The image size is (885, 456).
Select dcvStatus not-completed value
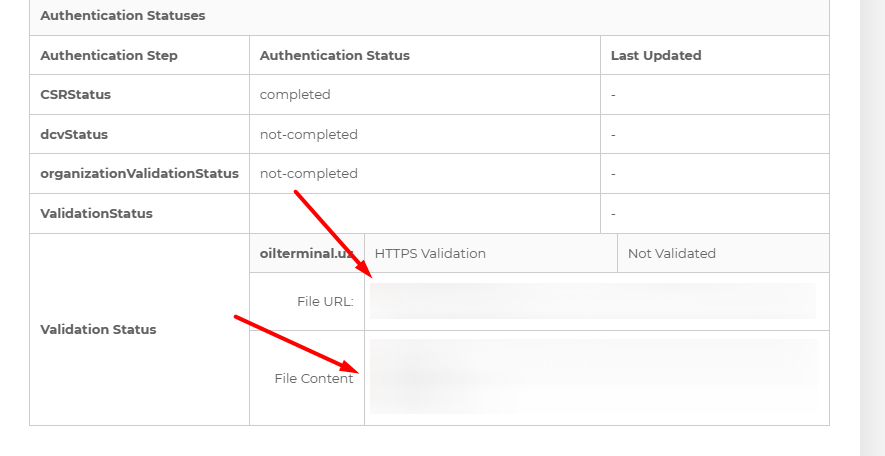point(309,134)
